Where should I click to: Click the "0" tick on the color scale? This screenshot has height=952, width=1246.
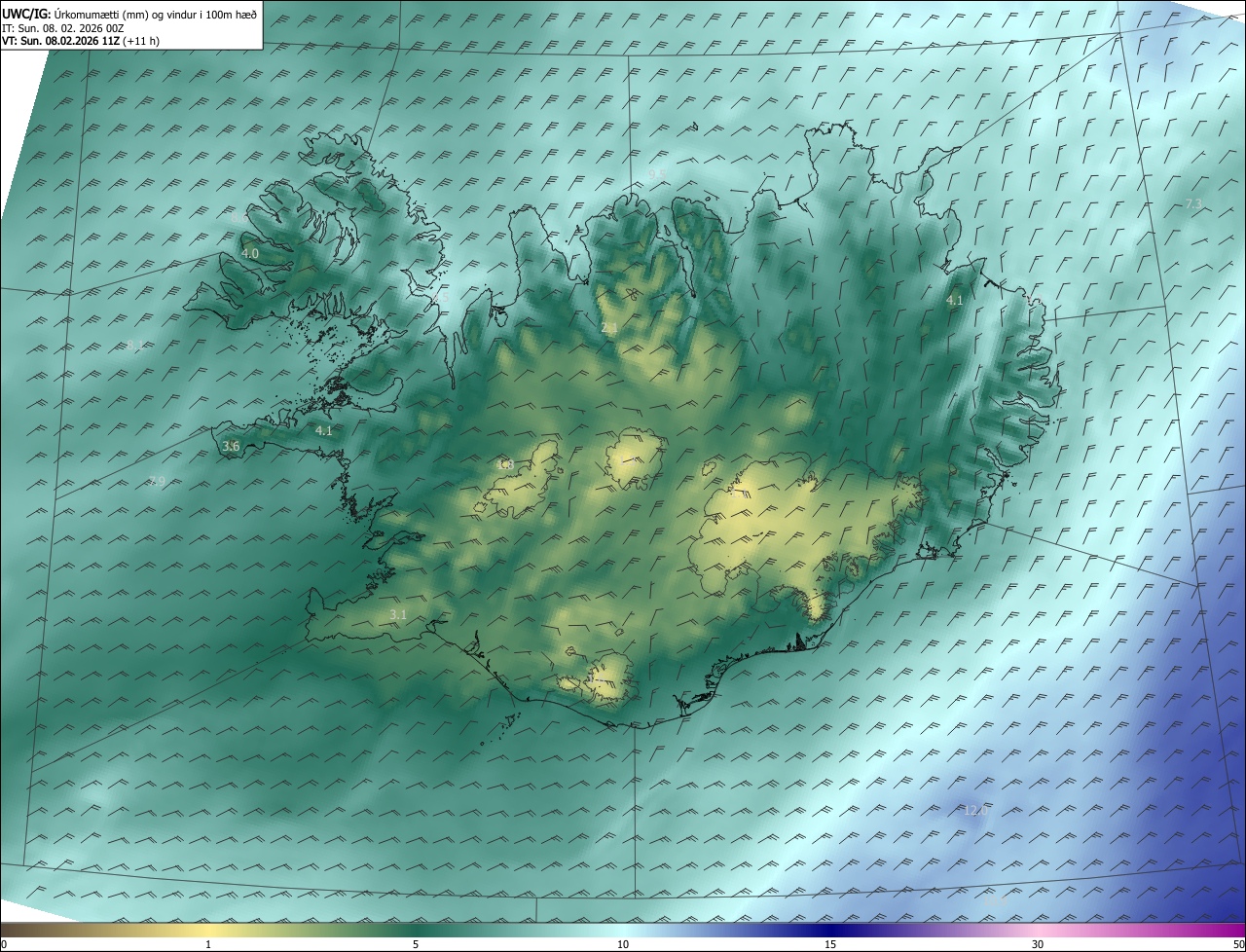(4, 945)
